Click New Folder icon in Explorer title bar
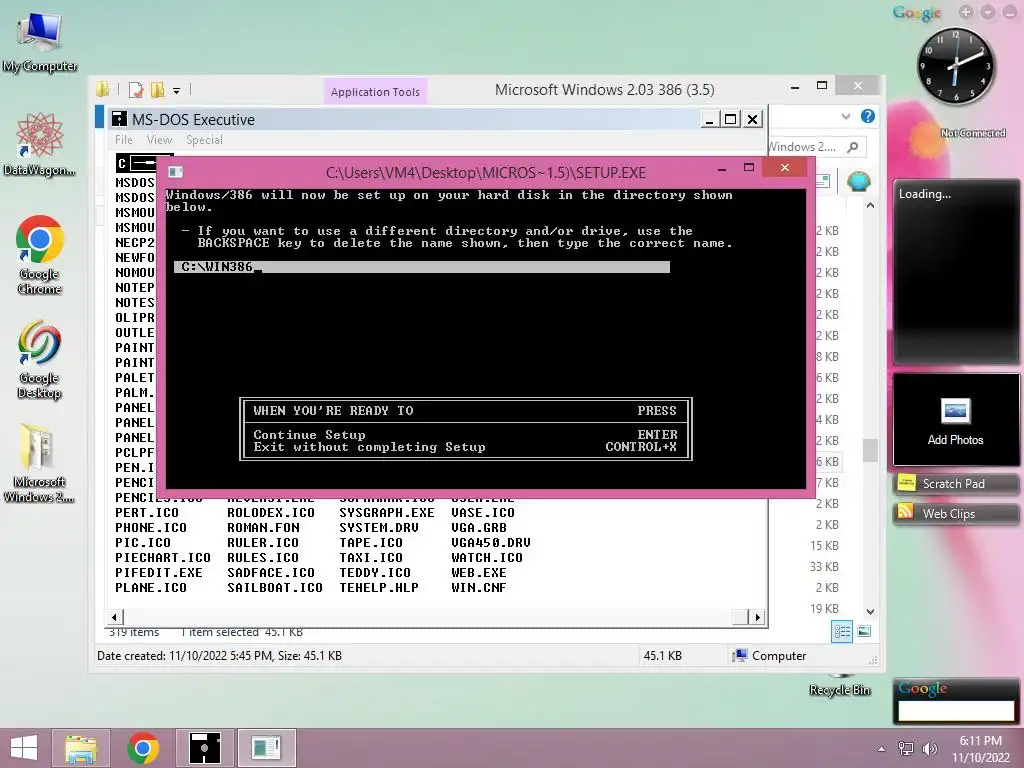Image resolution: width=1024 pixels, height=768 pixels. 157,90
